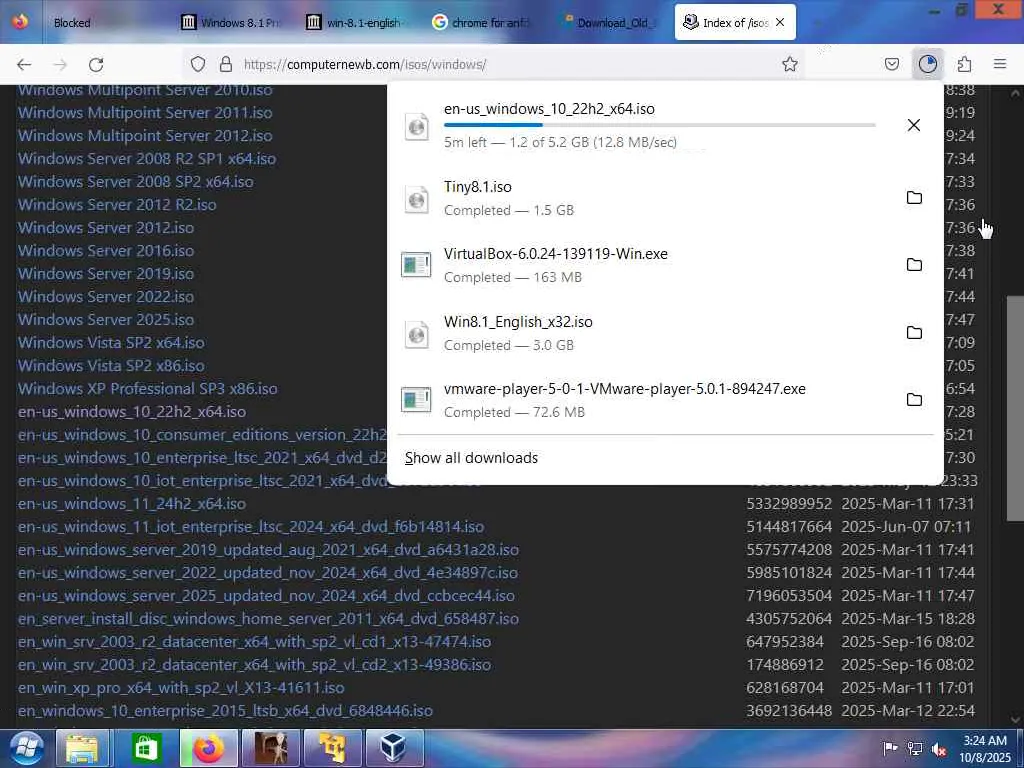Download en-us_windows_11_iot_enterprise_ltsc_2024 iso
This screenshot has width=1024, height=768.
(x=251, y=526)
